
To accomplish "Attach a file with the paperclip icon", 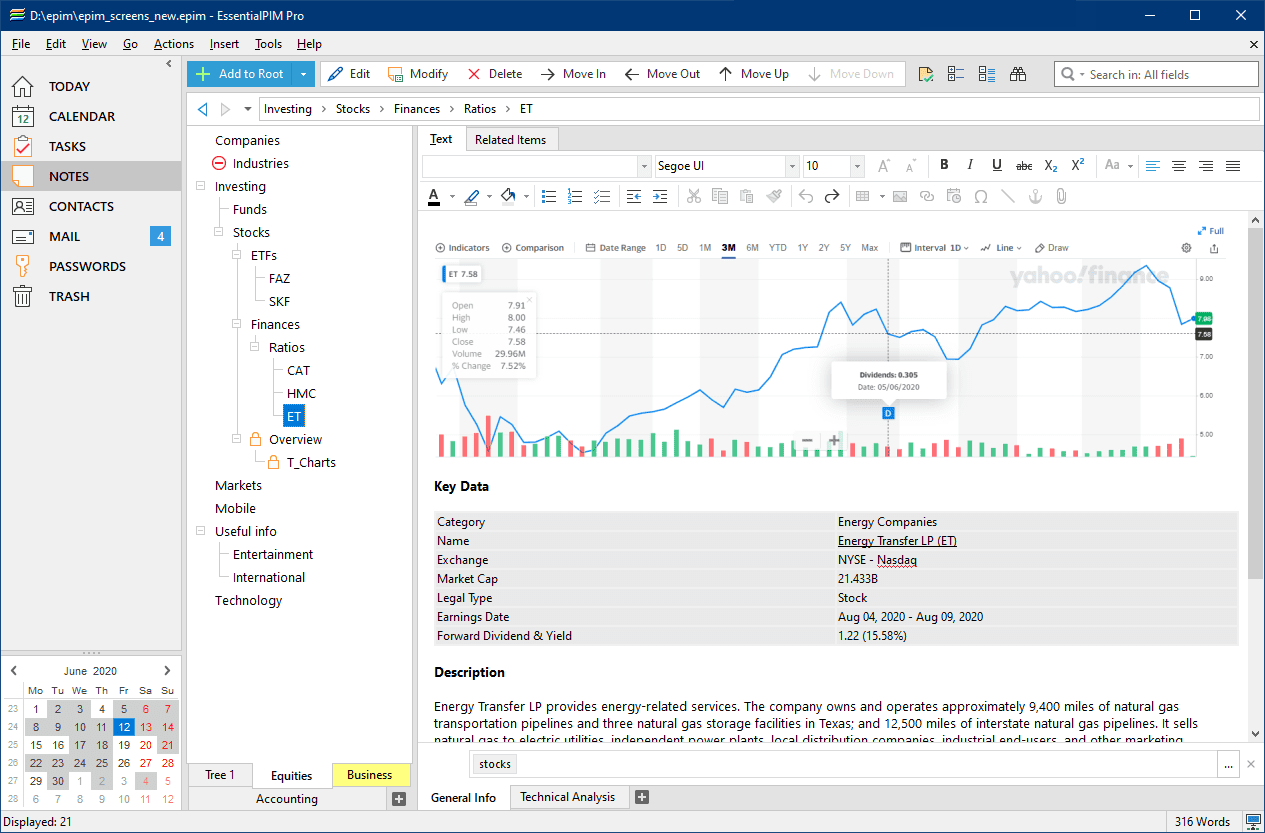I will pos(1061,197).
